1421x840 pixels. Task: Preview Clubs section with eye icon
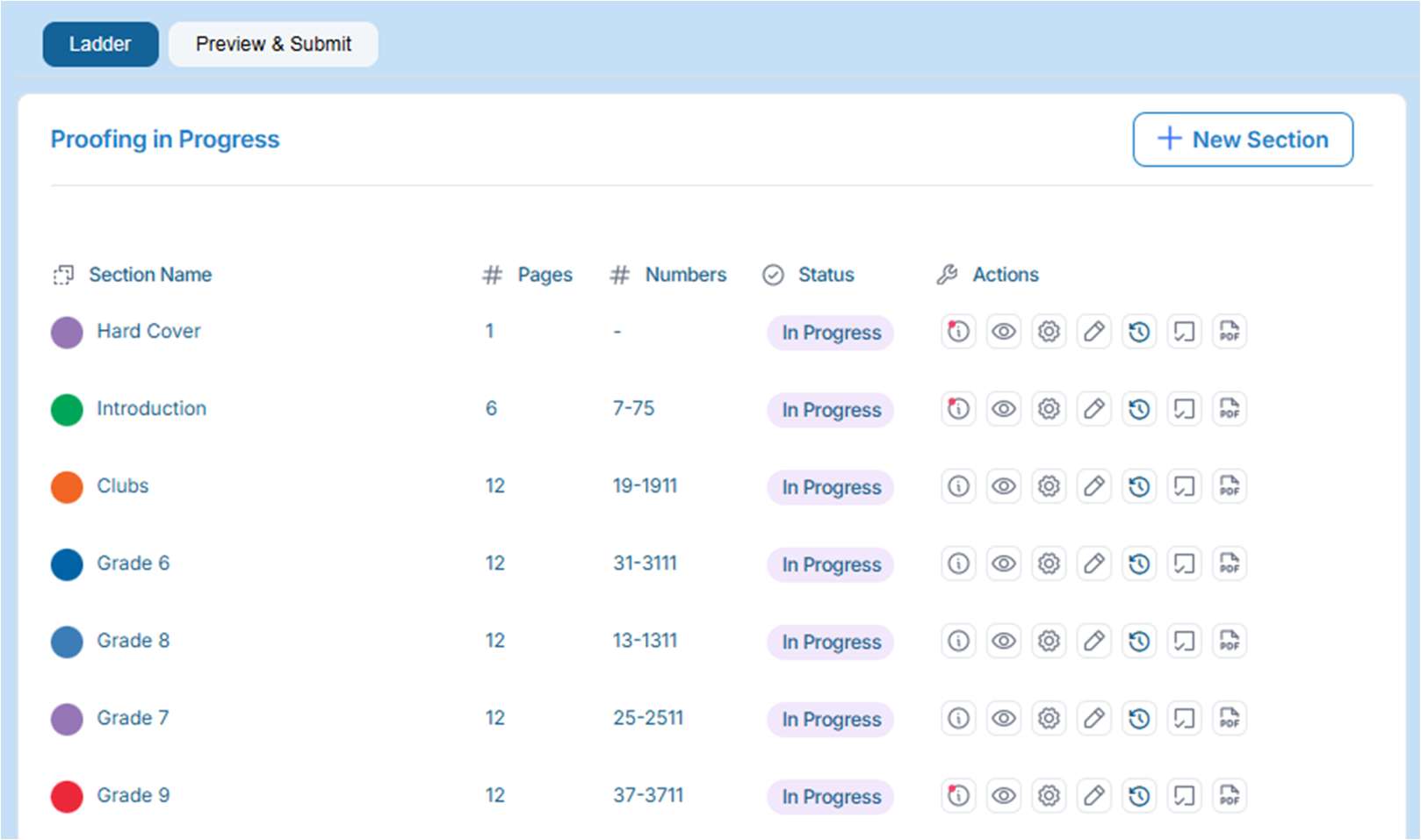pyautogui.click(x=1004, y=486)
